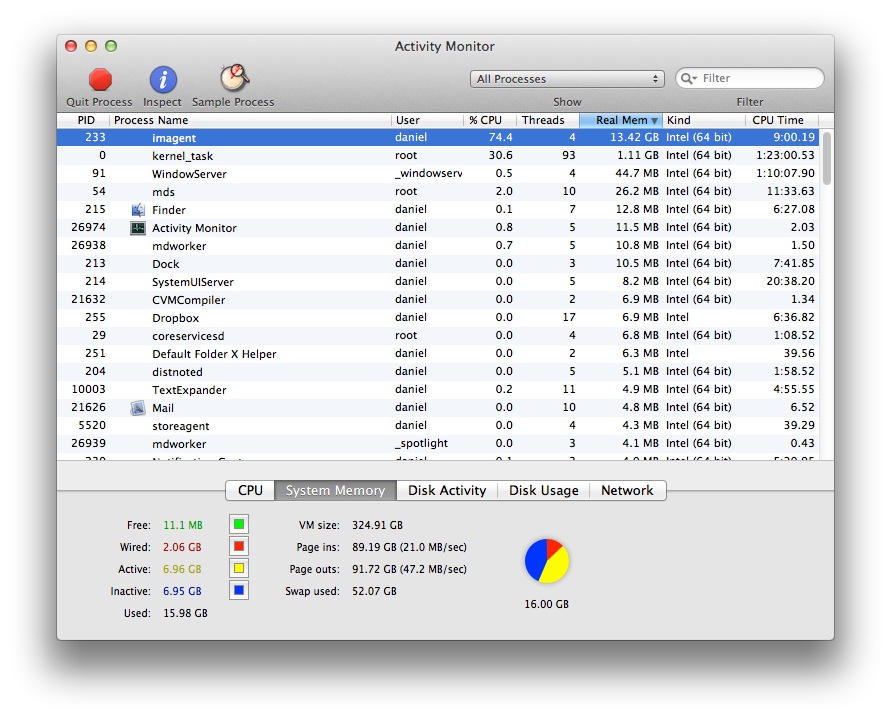Viewport: 891px width, 719px height.
Task: Open the Network tab
Action: tap(627, 491)
